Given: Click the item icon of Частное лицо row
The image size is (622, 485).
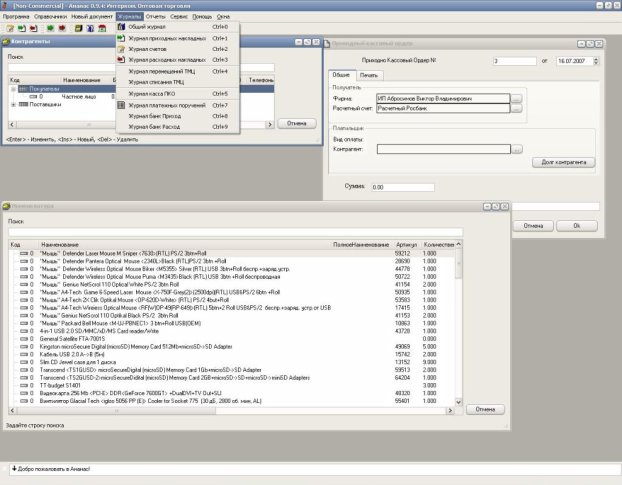Looking at the screenshot, I should pyautogui.click(x=33, y=96).
